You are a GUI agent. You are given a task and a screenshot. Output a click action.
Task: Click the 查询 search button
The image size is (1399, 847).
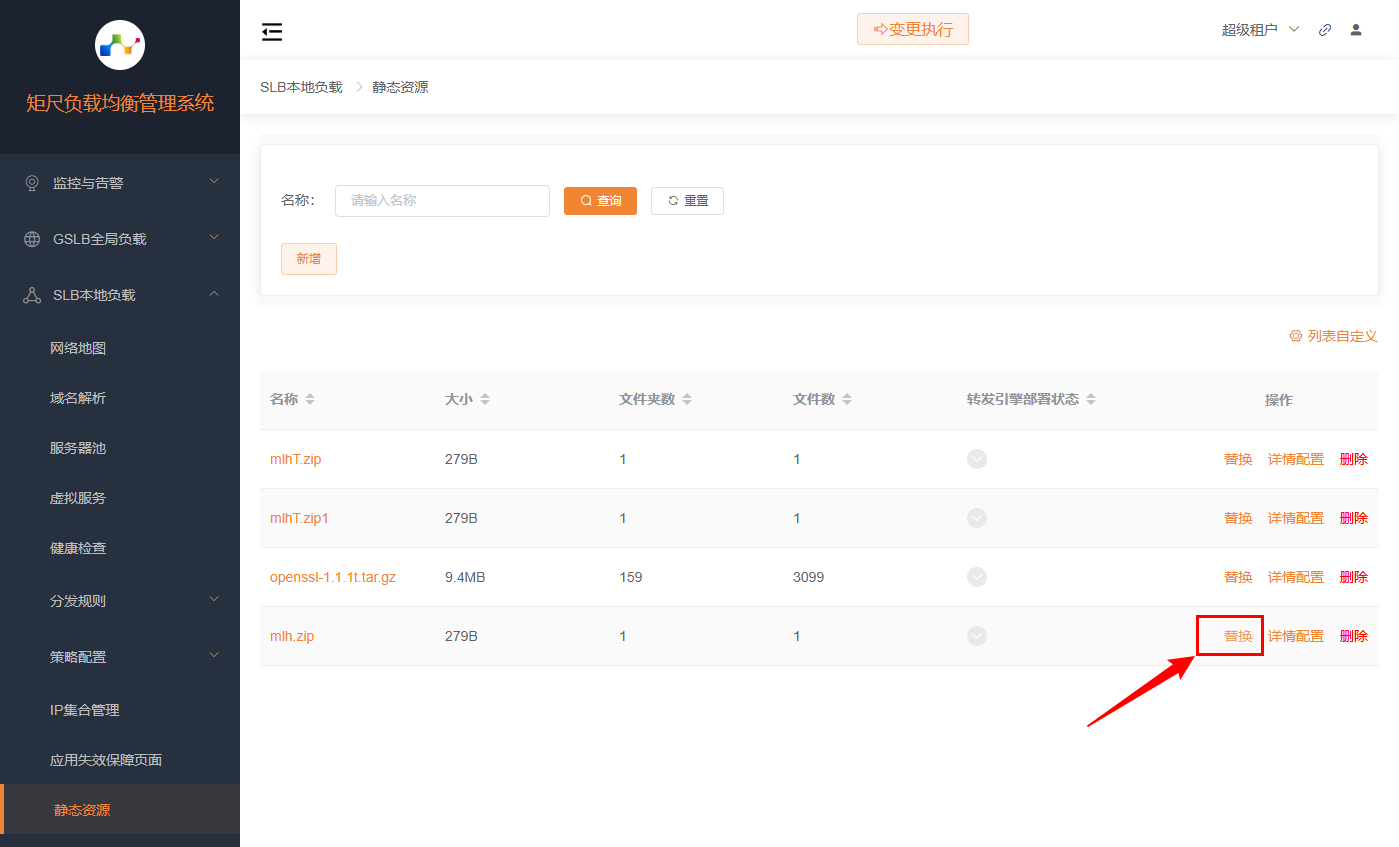[600, 201]
